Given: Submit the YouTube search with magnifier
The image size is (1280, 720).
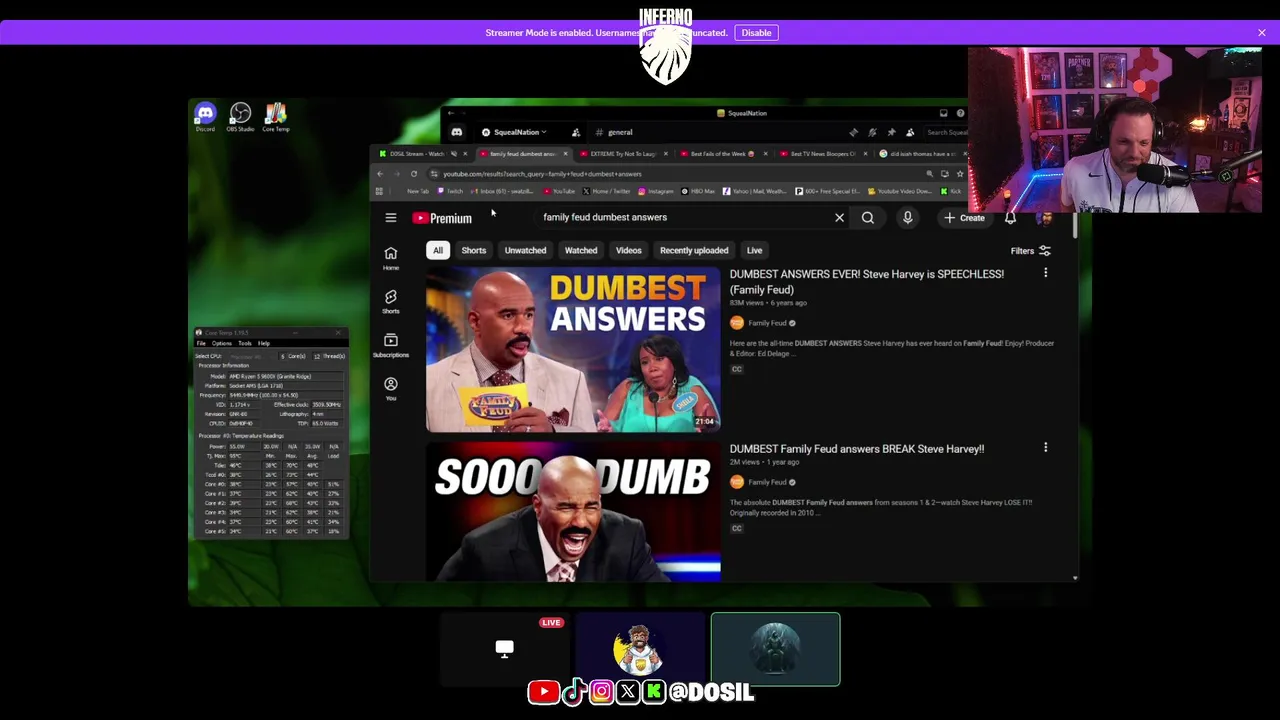Looking at the screenshot, I should pyautogui.click(x=868, y=218).
